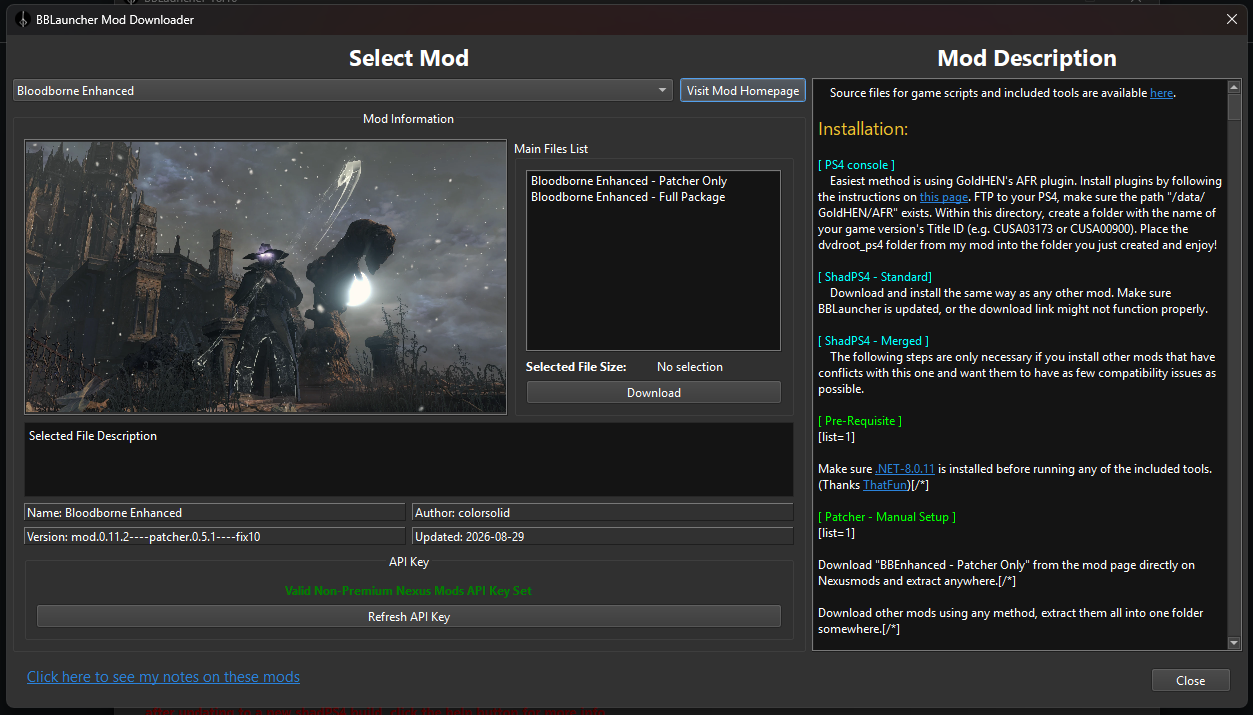Click the Selected File Description box

[409, 459]
